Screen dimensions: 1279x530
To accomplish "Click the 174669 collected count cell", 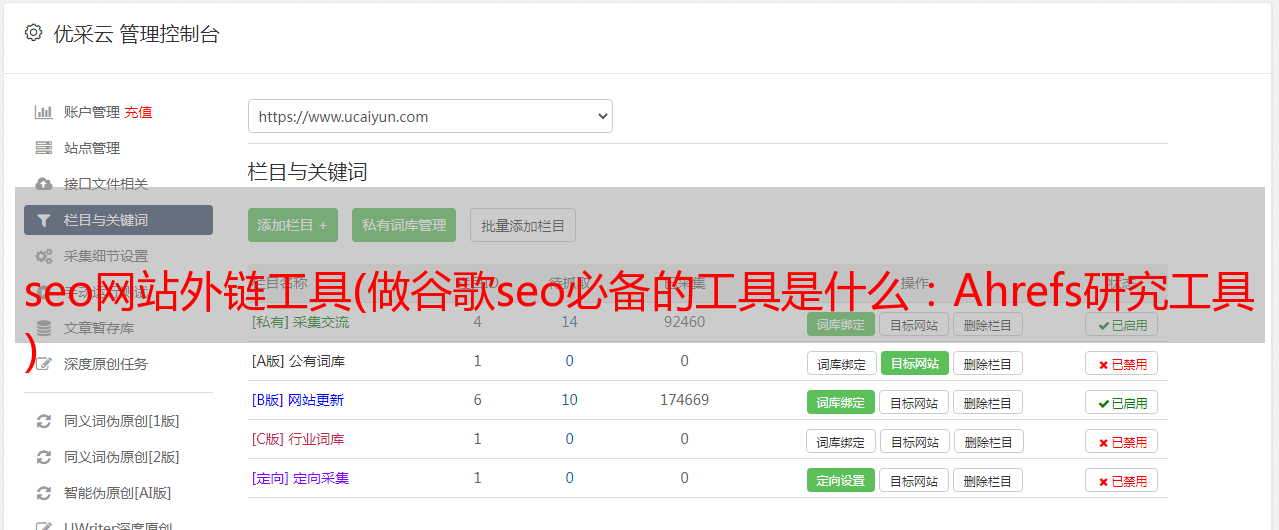I will tap(684, 400).
